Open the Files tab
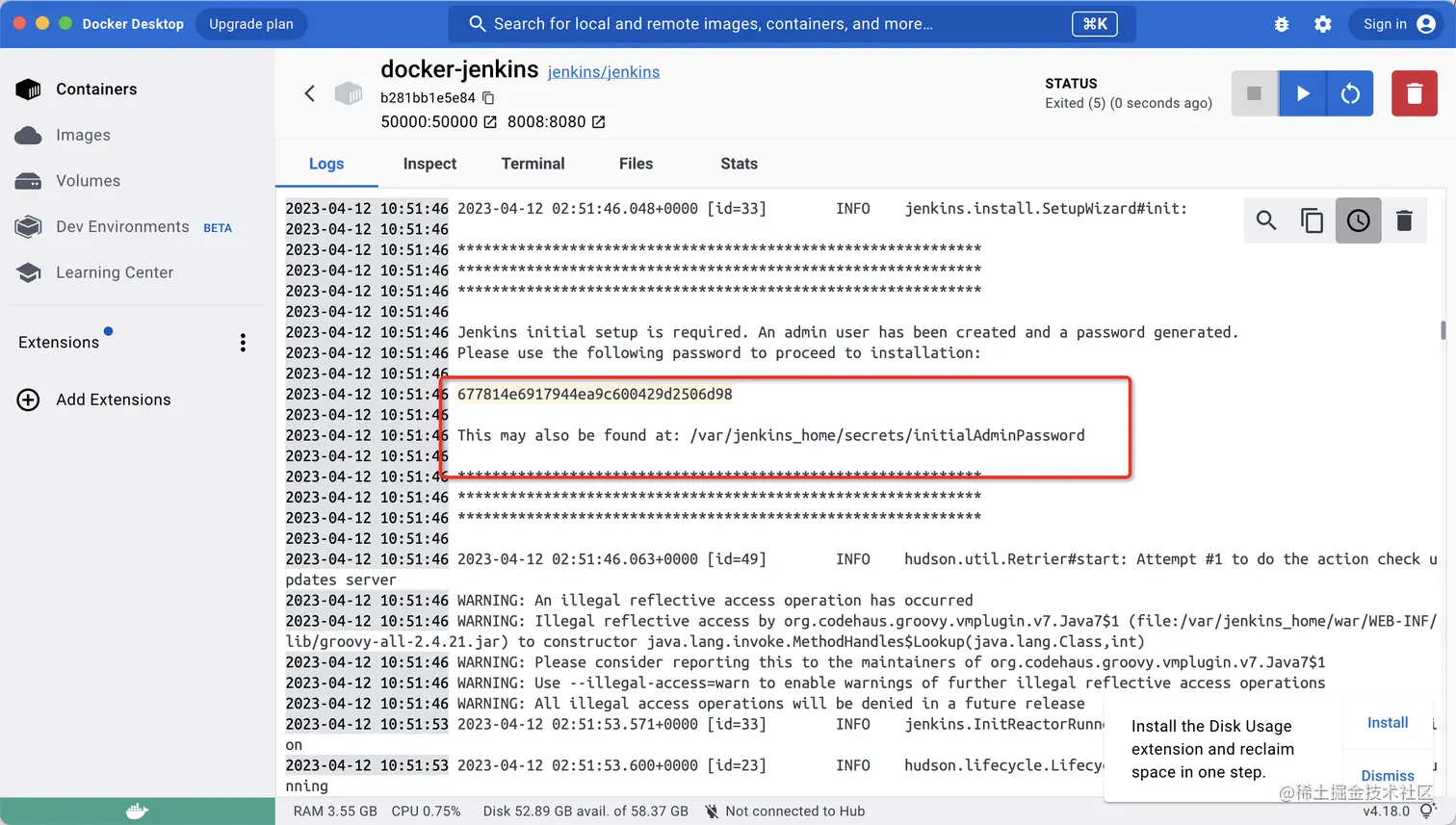This screenshot has width=1456, height=825. point(636,164)
